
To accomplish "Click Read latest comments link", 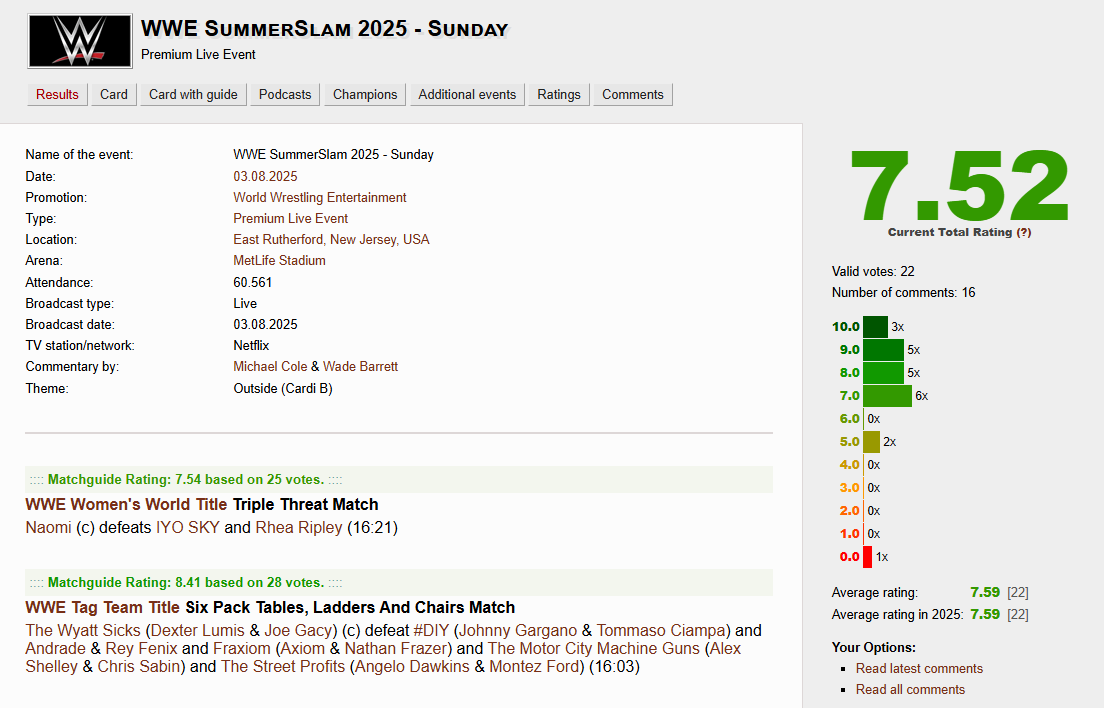I will (919, 669).
